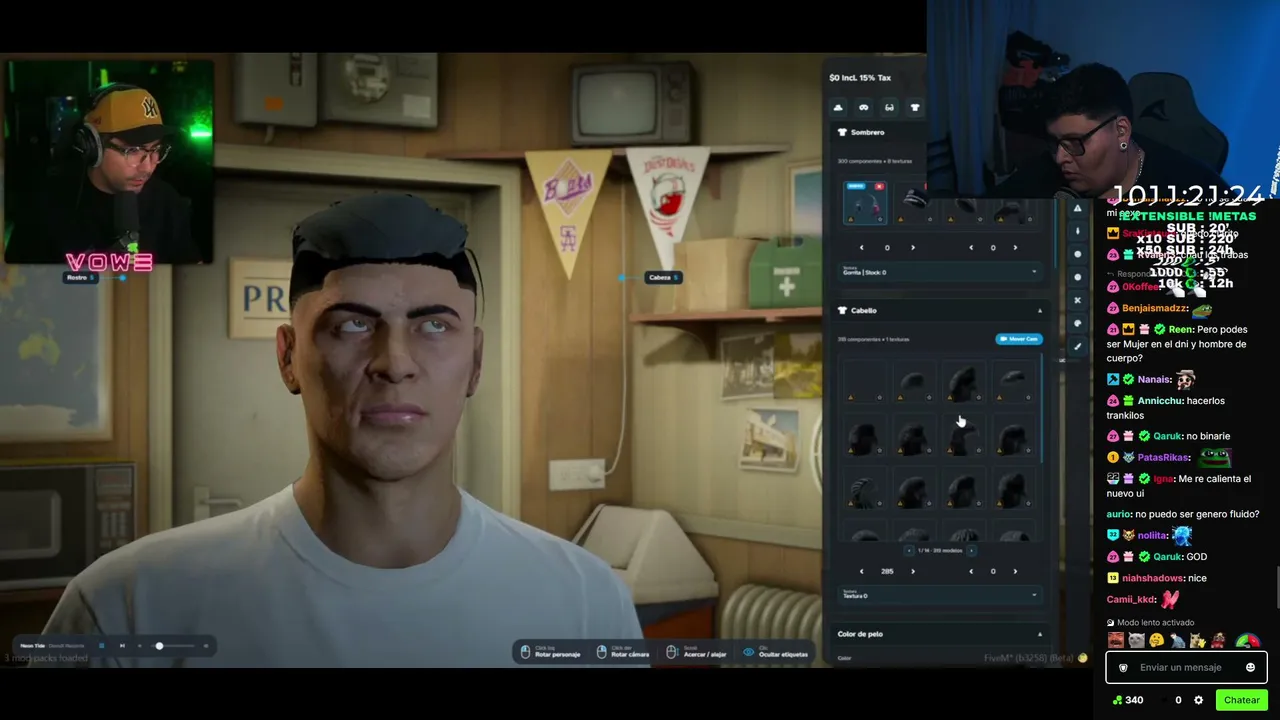
Task: Select the second hairstyle in third row
Action: [913, 490]
